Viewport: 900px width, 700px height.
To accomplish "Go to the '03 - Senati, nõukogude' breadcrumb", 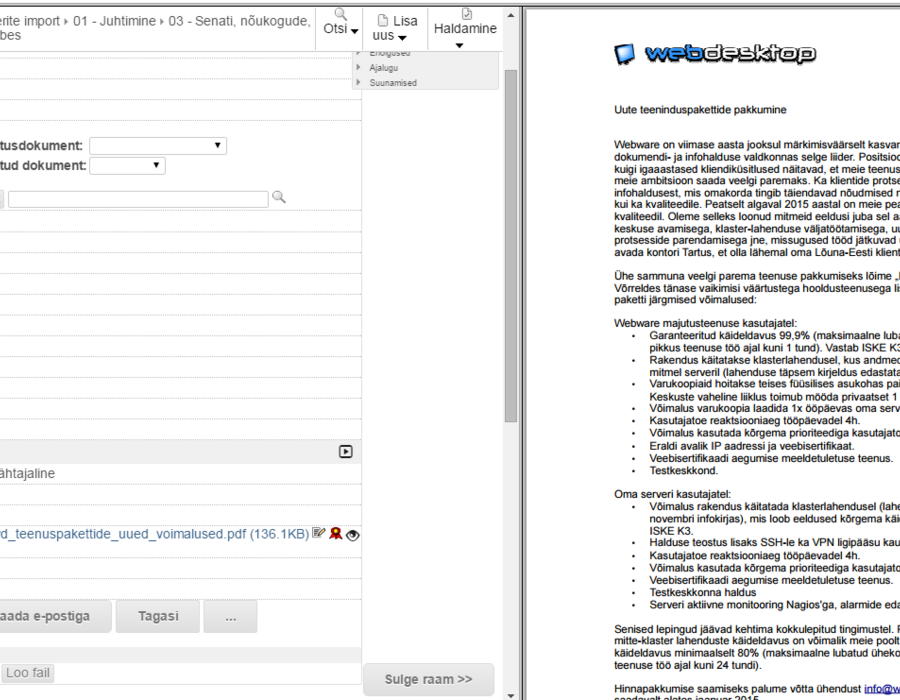I will [239, 21].
